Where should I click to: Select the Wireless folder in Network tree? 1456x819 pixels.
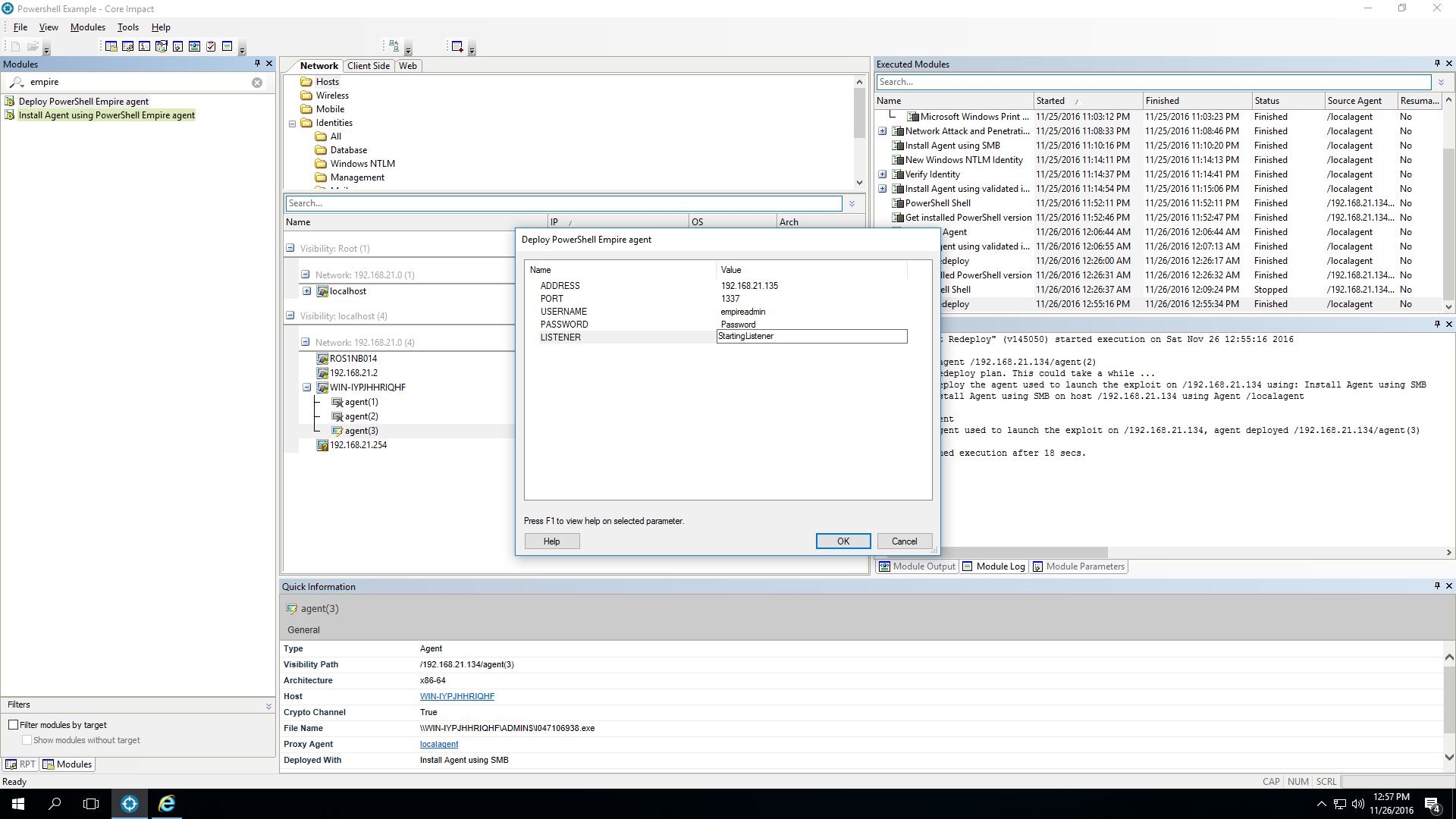point(332,96)
